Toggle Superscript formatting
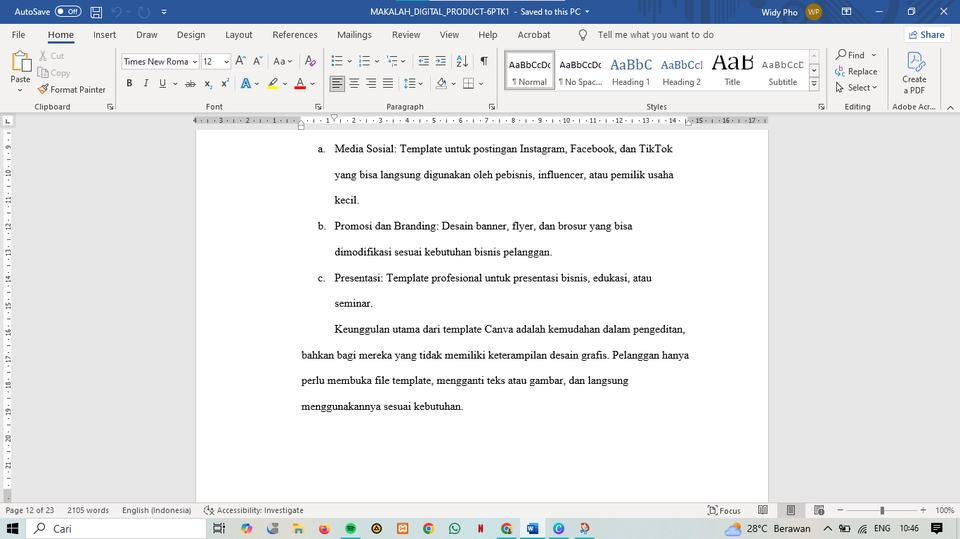960x539 pixels. 225,83
